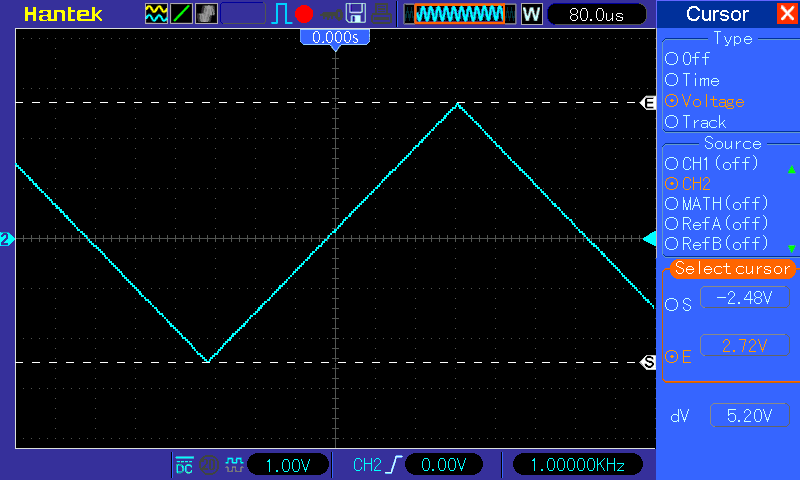The height and width of the screenshot is (480, 800).
Task: Click the -2.48V cursor S value
Action: pos(745,297)
